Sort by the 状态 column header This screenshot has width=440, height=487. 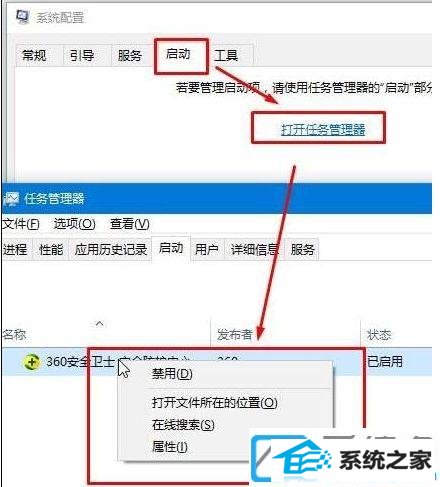(379, 334)
